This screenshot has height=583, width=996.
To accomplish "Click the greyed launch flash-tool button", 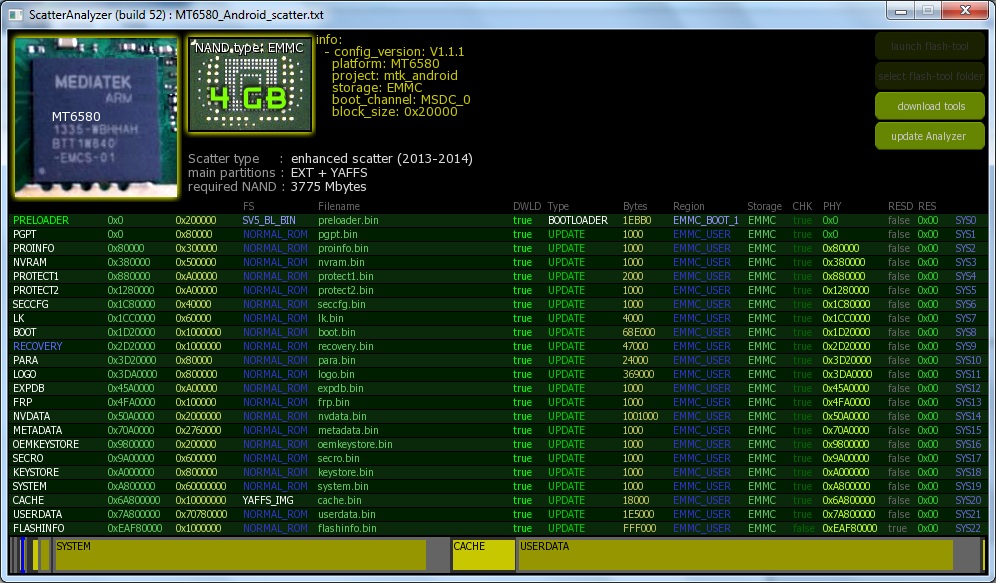I will click(930, 46).
